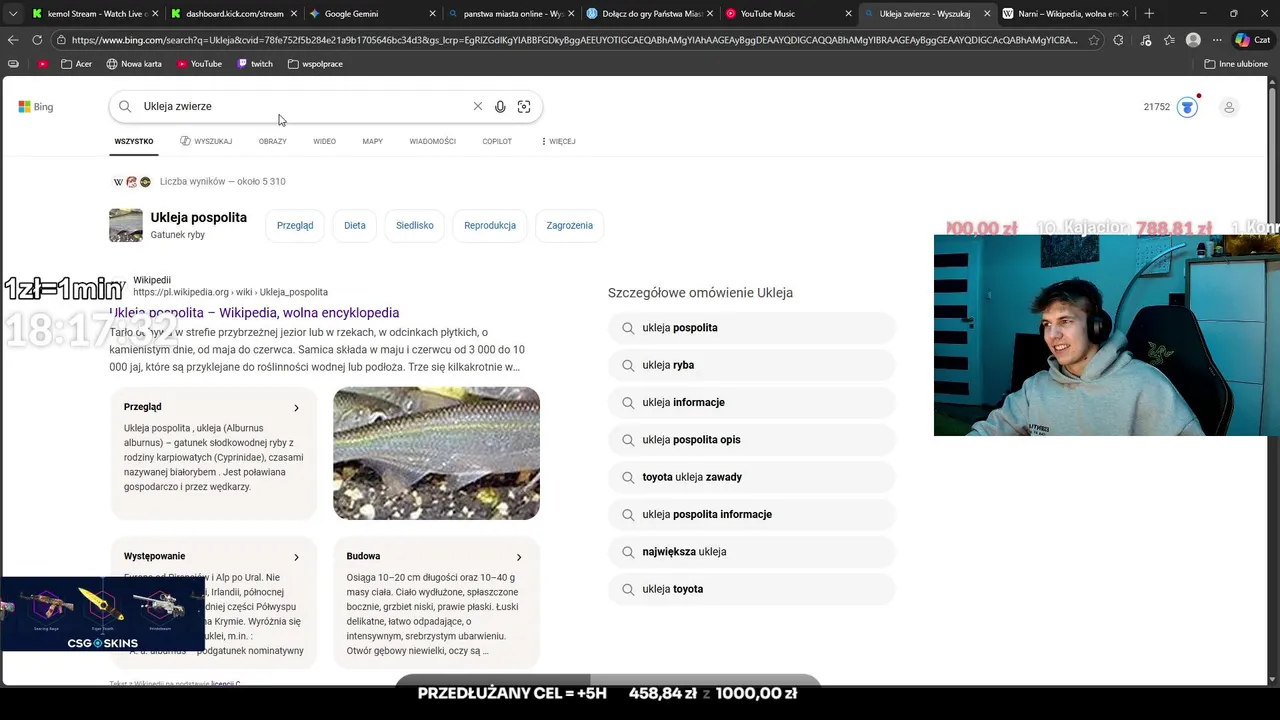
Task: Open the tab search dropdown arrow
Action: pyautogui.click(x=13, y=14)
